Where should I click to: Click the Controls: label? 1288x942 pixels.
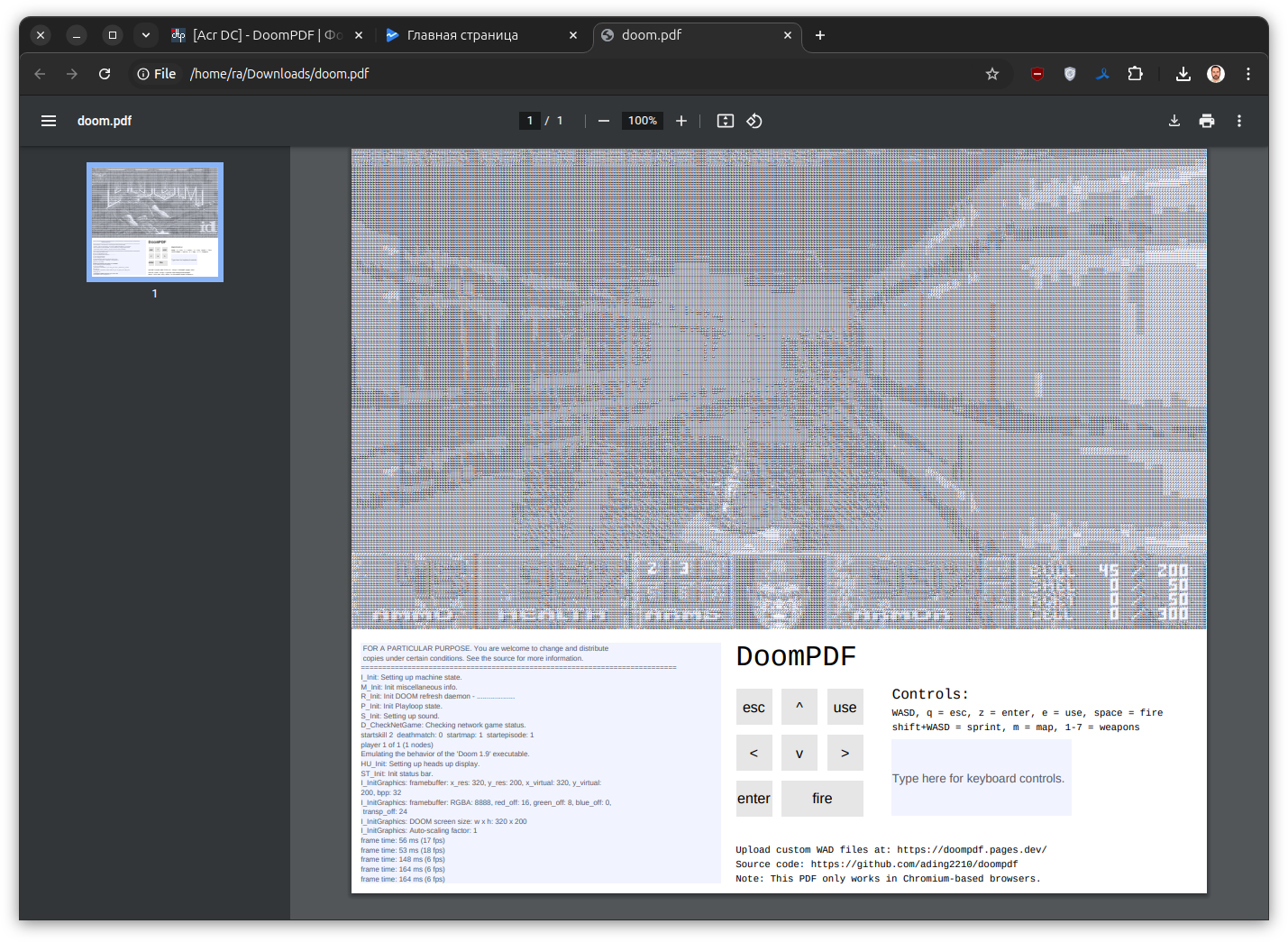(930, 694)
